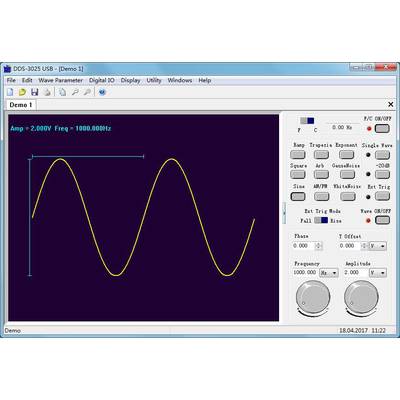Select the WhiteNoise waveform button
This screenshot has width=400, height=400.
348,197
